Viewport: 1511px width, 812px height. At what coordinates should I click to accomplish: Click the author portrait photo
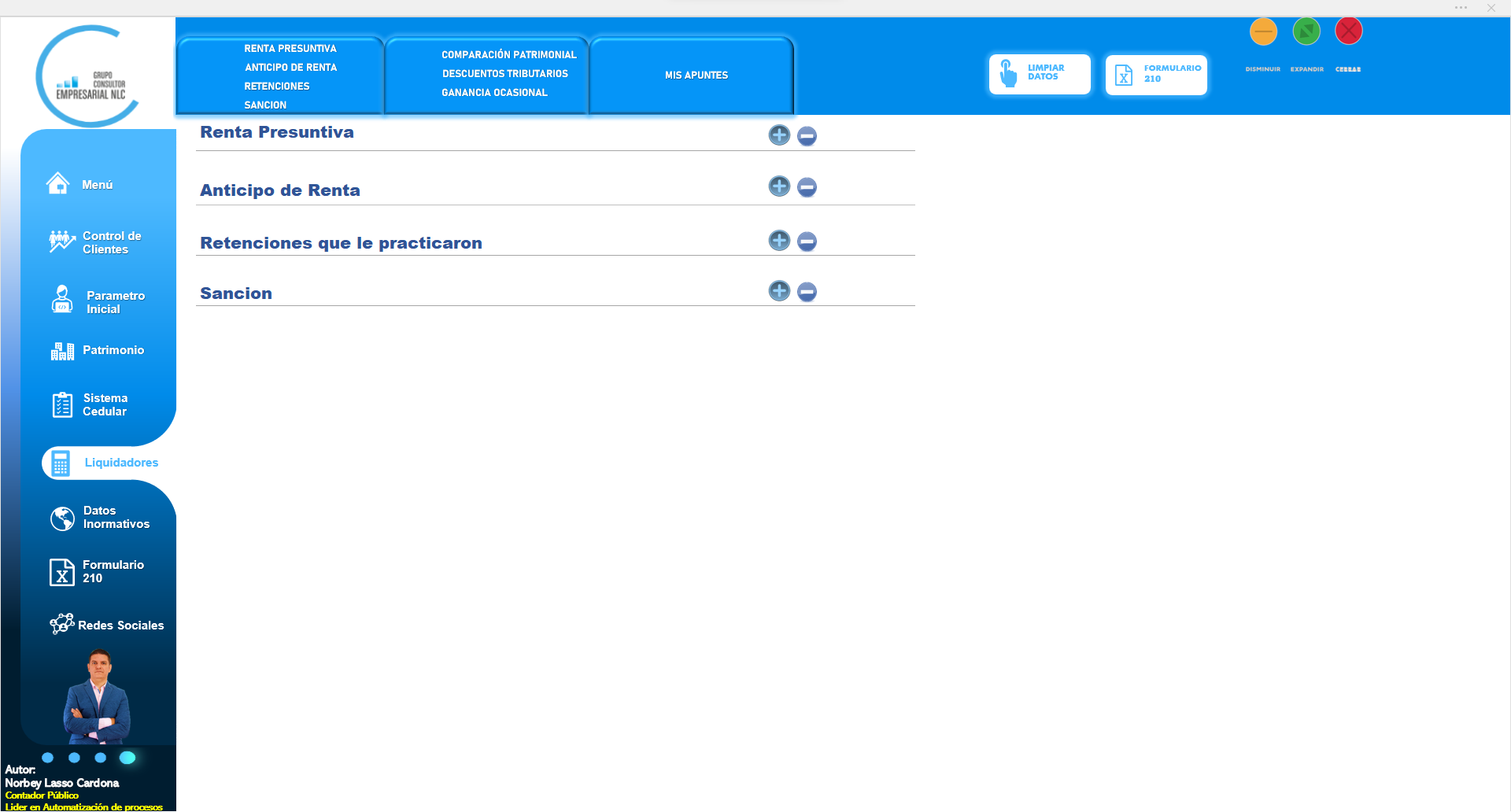(98, 696)
